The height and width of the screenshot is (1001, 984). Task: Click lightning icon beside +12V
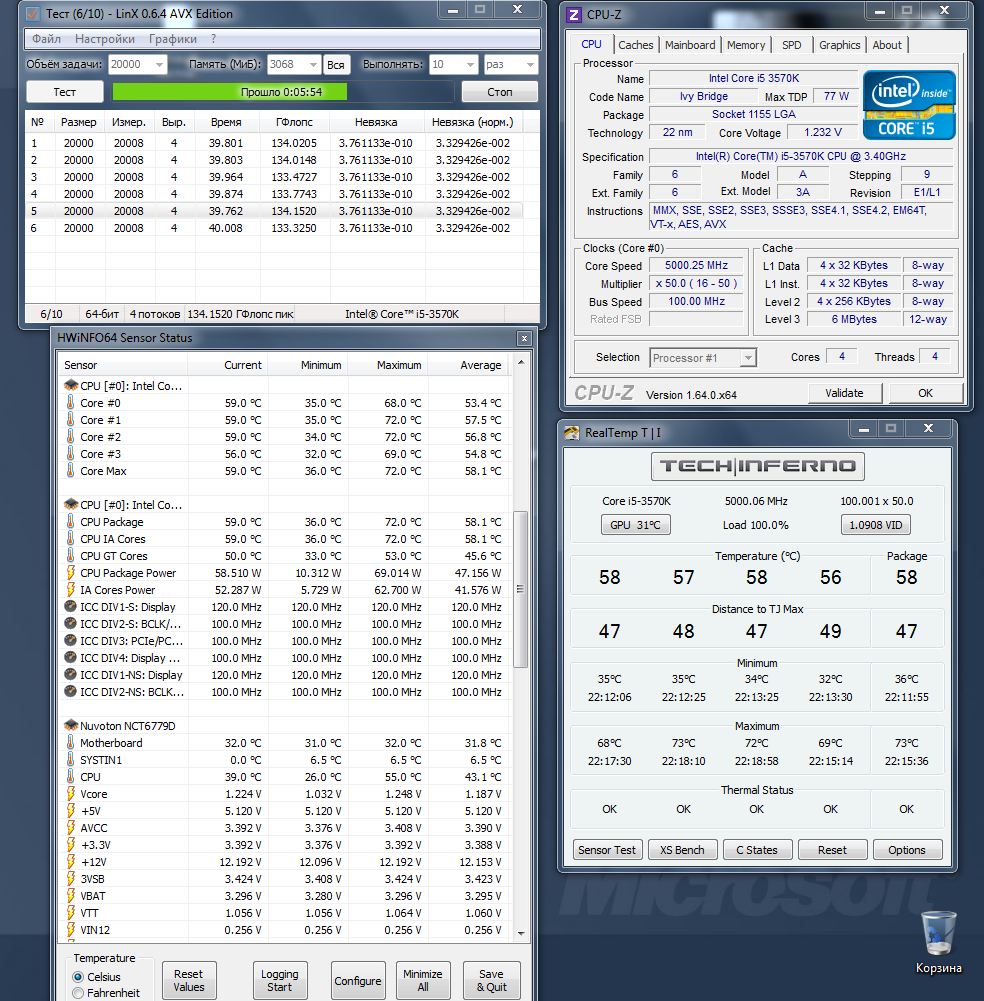70,862
